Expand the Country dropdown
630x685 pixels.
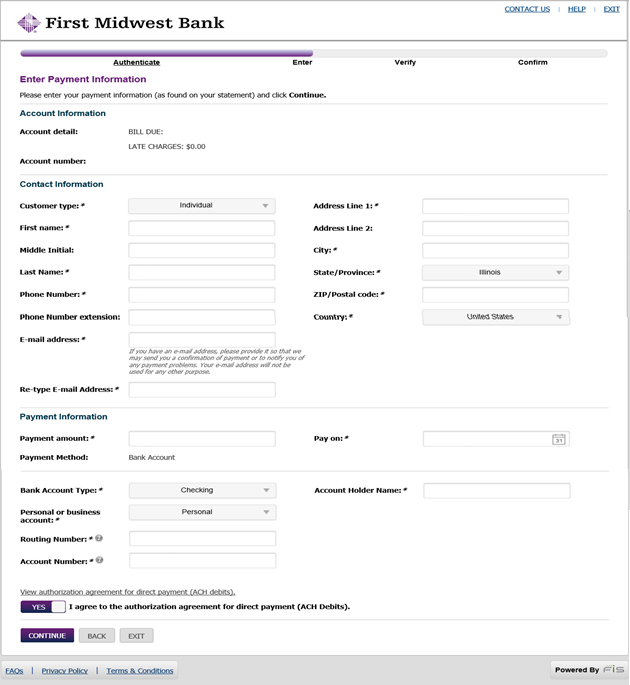tap(495, 317)
